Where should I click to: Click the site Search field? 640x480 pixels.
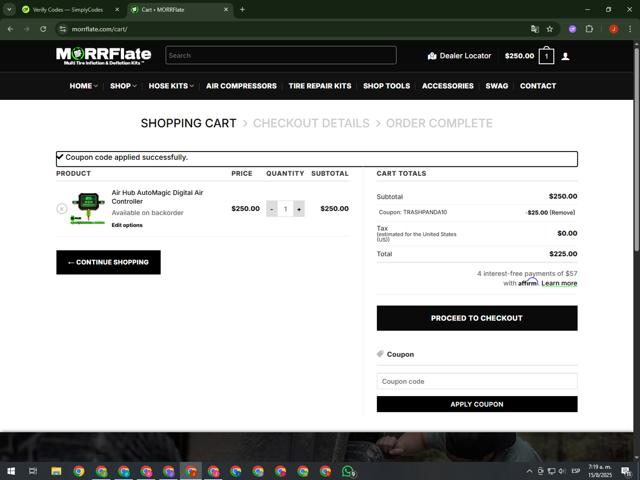coord(281,55)
